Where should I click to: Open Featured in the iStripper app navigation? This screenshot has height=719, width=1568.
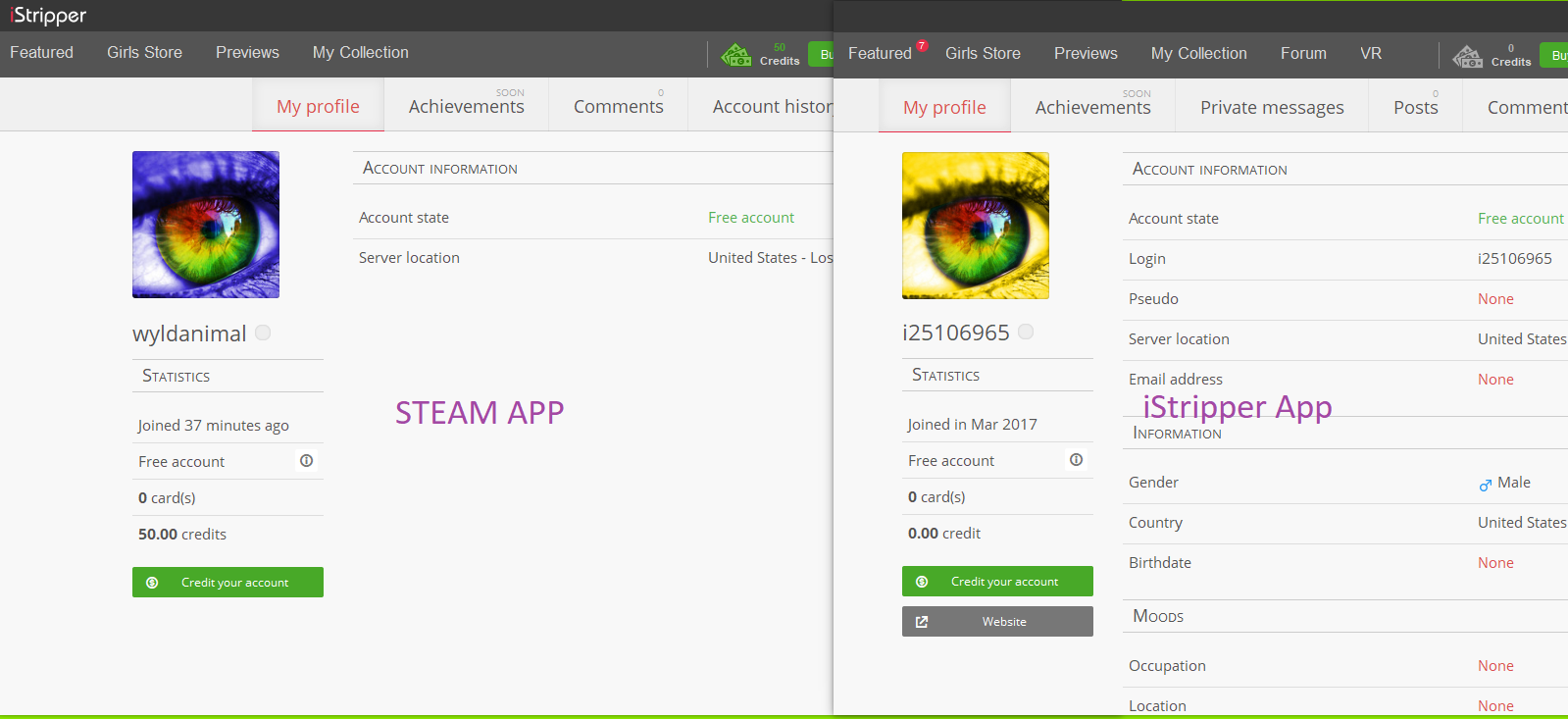click(880, 54)
